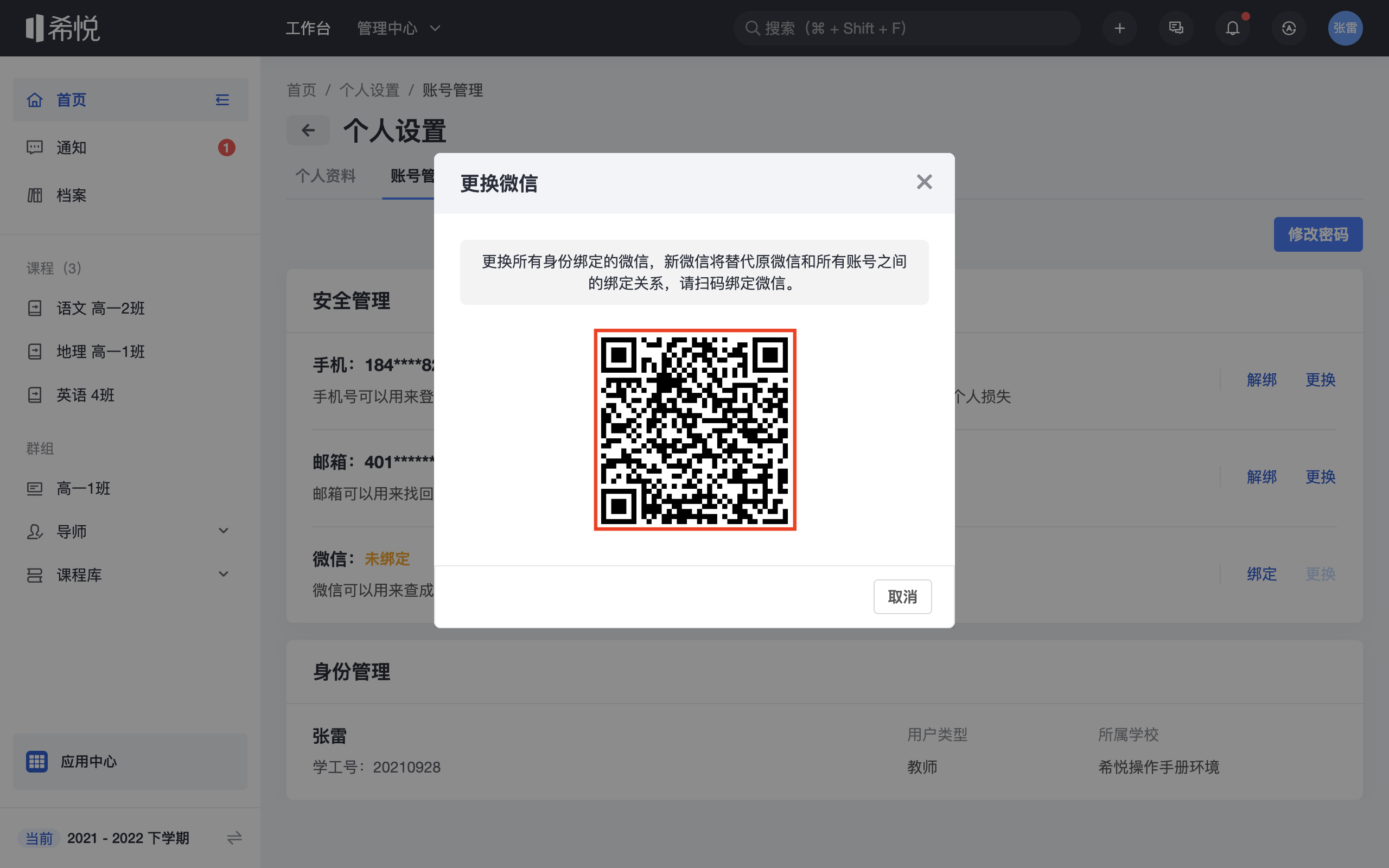Click 解绑 for the 邮箱 row
The height and width of the screenshot is (868, 1389).
tap(1261, 476)
